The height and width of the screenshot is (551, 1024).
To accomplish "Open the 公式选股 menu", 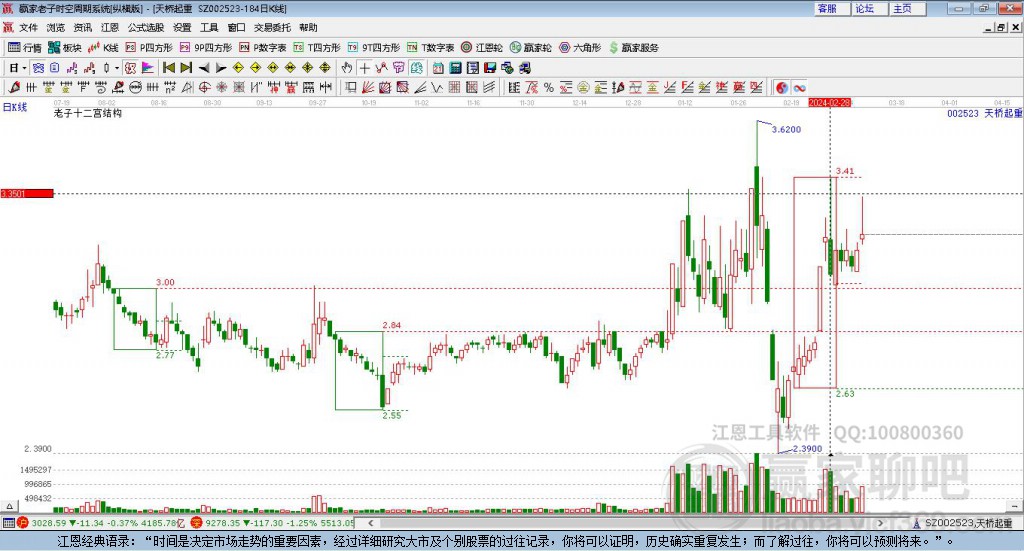I will [x=146, y=27].
